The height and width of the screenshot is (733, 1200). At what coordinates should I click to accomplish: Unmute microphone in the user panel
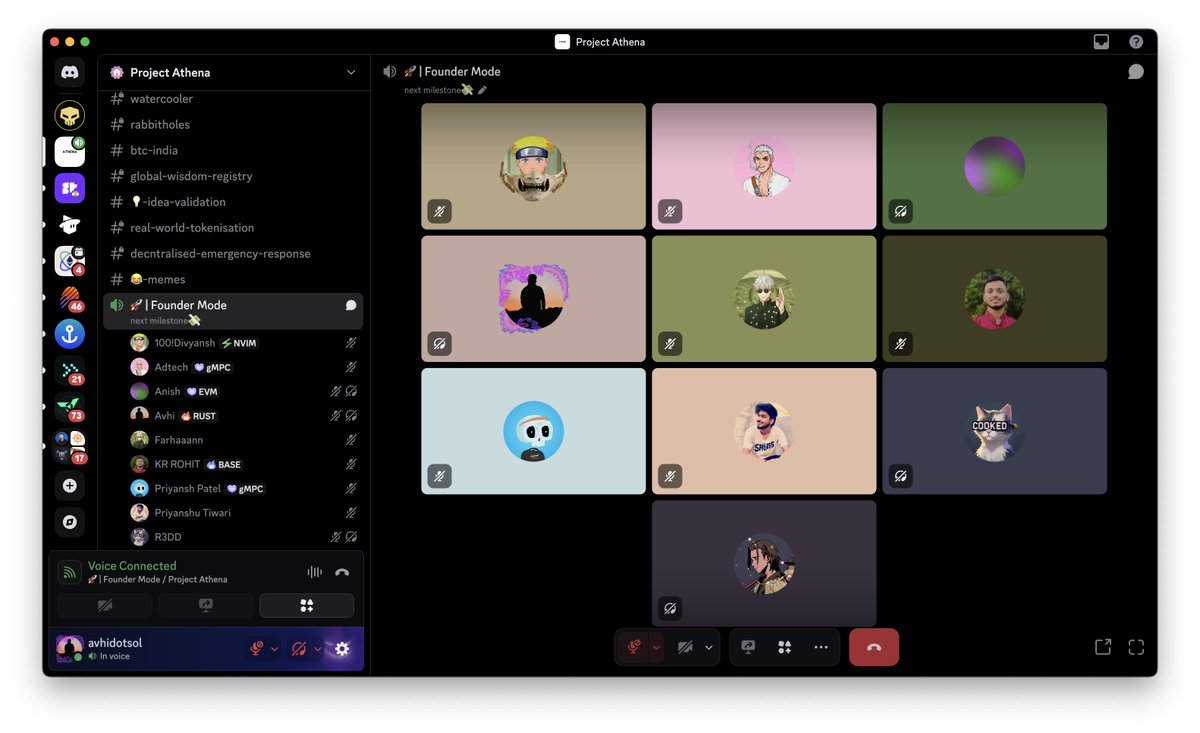[x=257, y=649]
